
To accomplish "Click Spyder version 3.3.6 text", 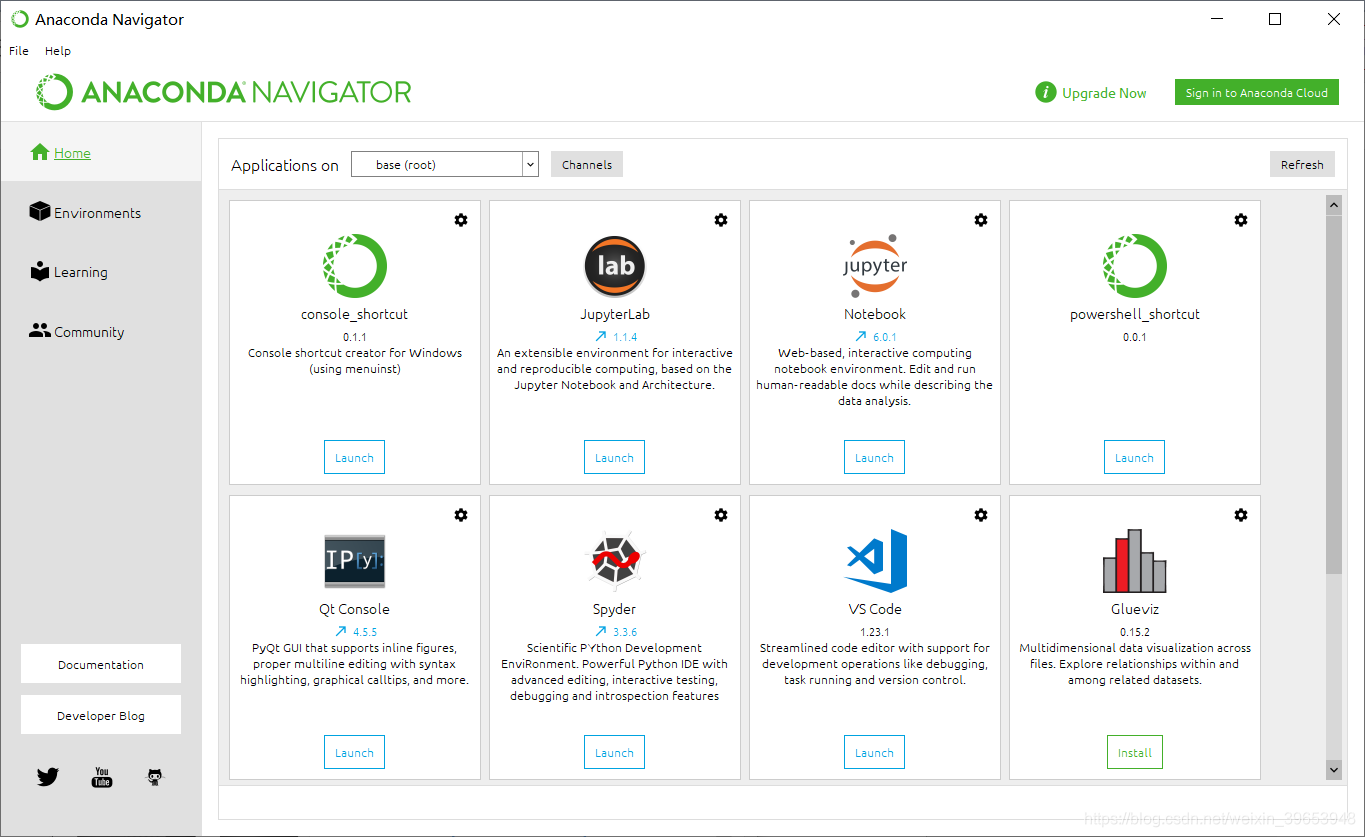I will pyautogui.click(x=625, y=632).
